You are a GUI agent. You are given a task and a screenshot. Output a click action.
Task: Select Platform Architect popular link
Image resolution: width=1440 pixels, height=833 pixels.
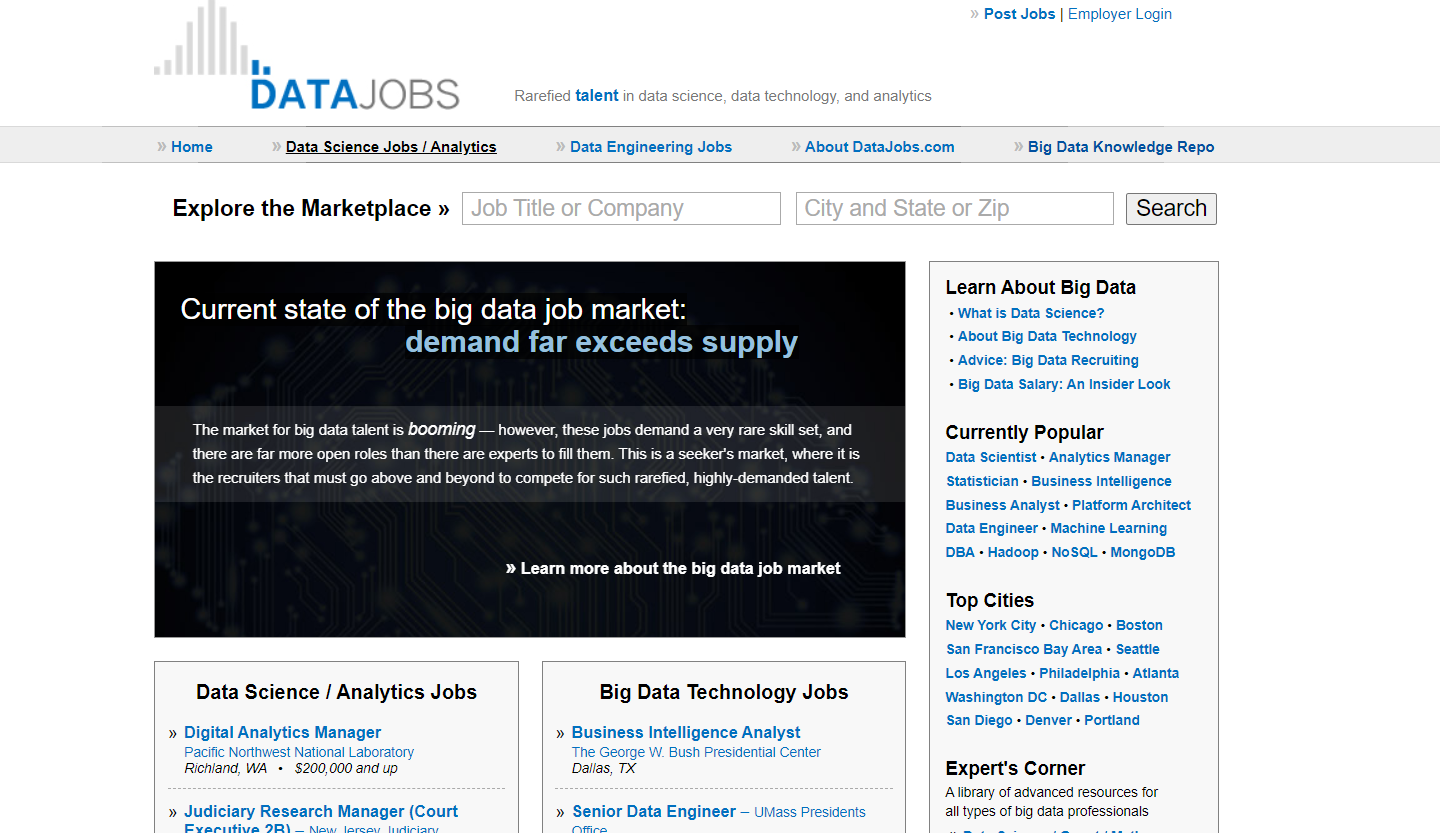pyautogui.click(x=1131, y=505)
